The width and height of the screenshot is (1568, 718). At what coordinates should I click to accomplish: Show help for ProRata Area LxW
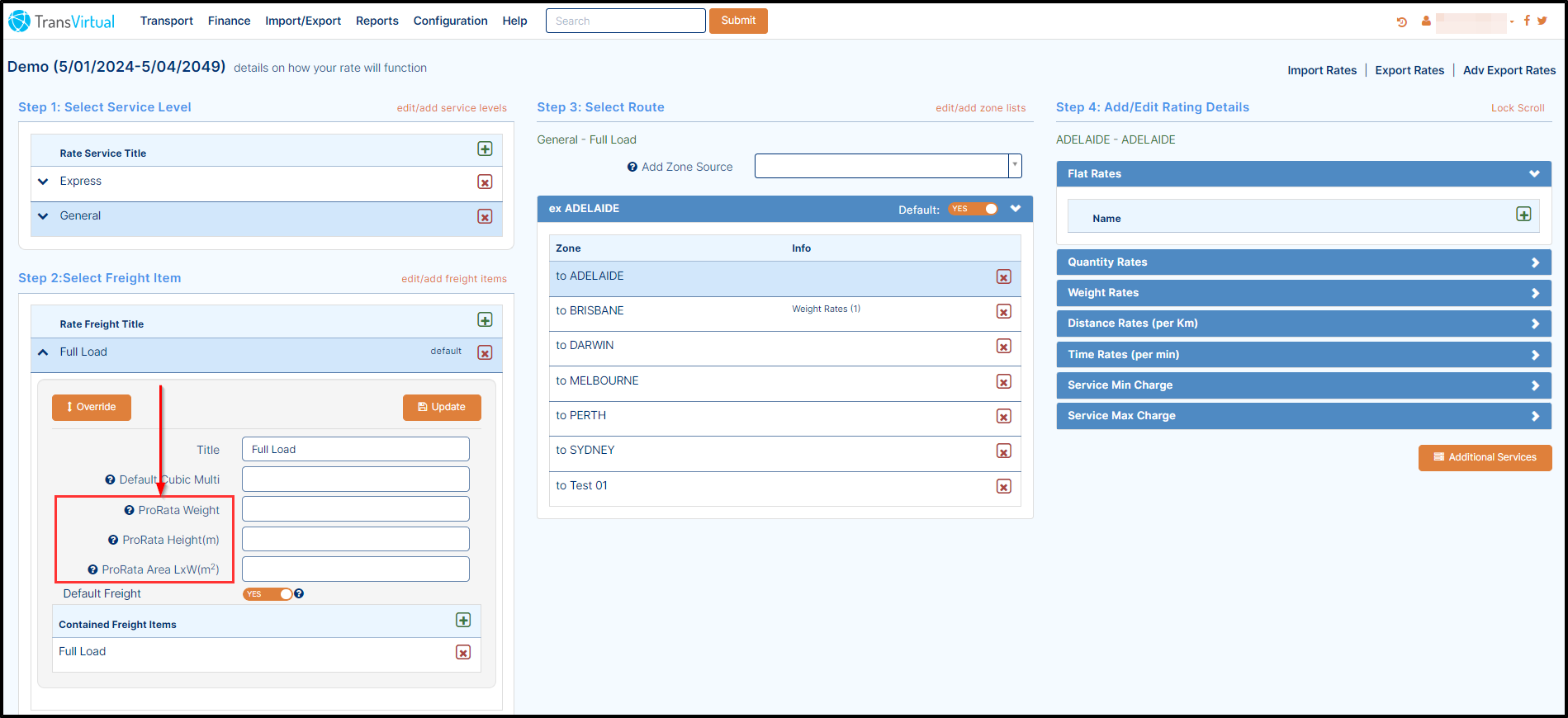pyautogui.click(x=92, y=569)
